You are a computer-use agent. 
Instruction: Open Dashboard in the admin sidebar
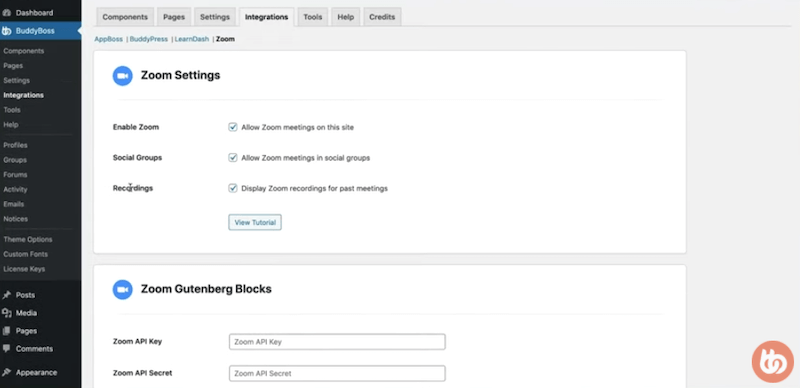(x=34, y=13)
